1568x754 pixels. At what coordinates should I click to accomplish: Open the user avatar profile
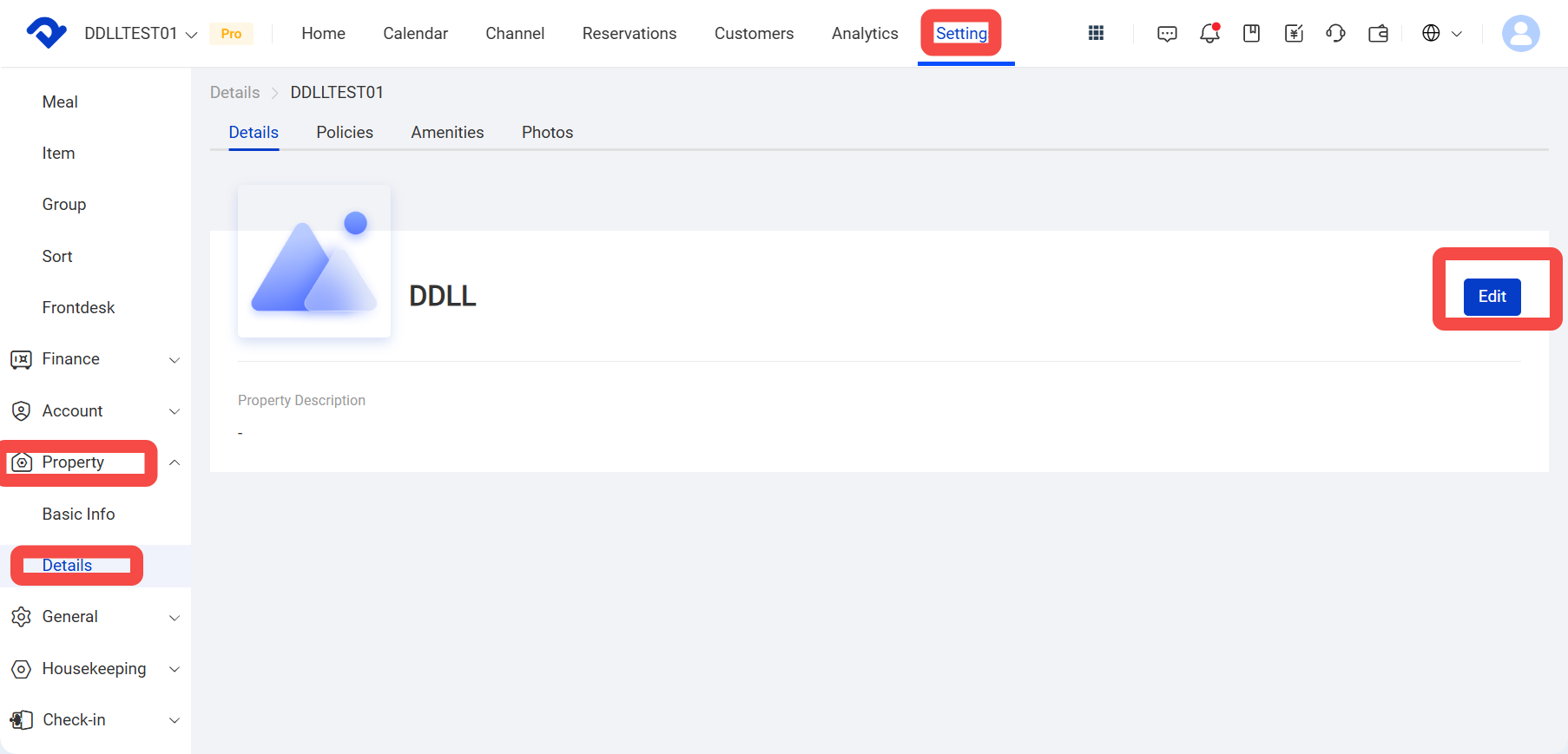1520,33
